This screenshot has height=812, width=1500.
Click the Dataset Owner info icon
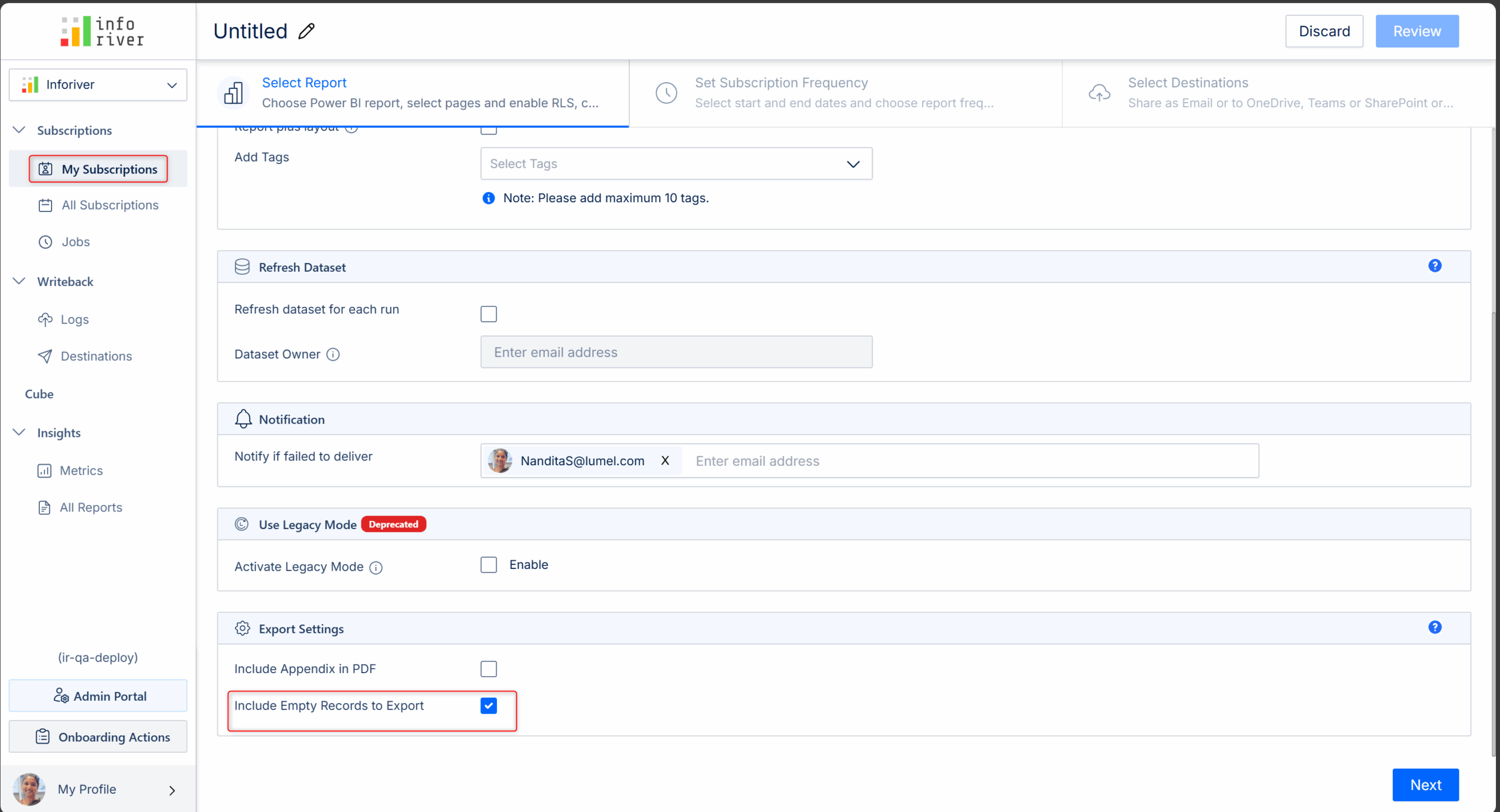tap(333, 354)
